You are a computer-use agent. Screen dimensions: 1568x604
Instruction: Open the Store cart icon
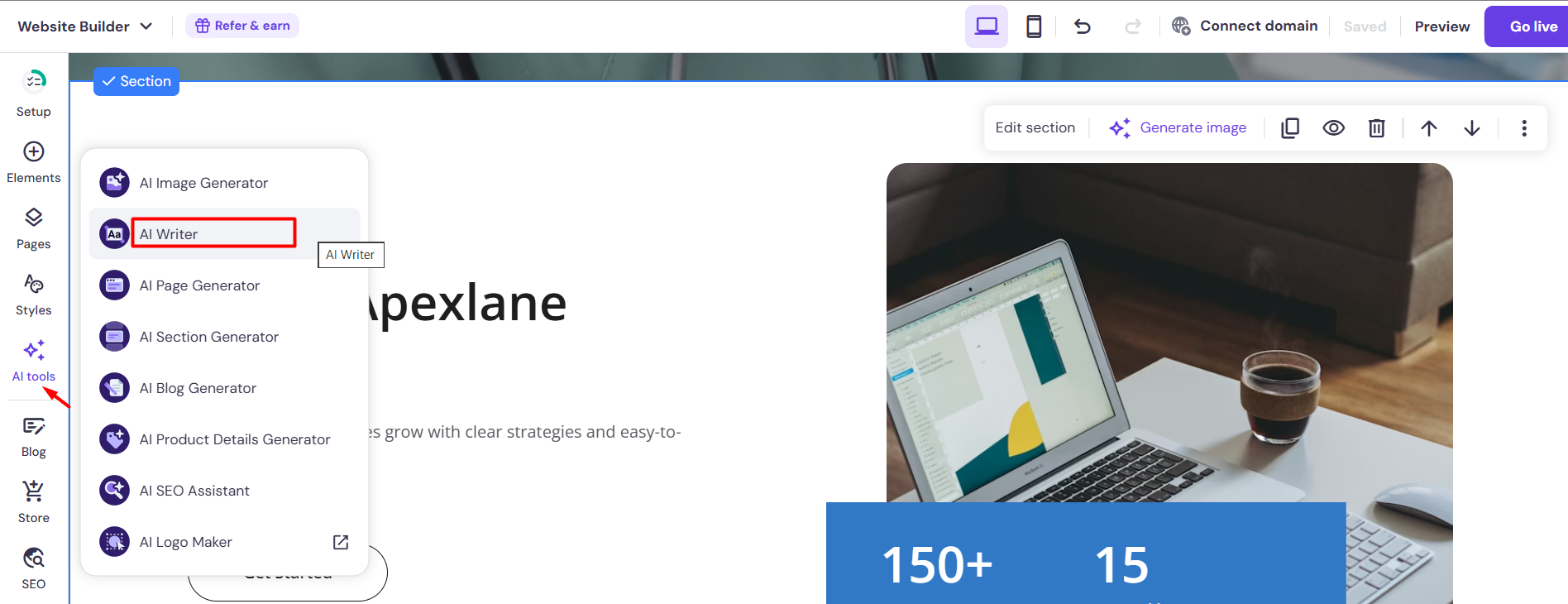tap(34, 491)
